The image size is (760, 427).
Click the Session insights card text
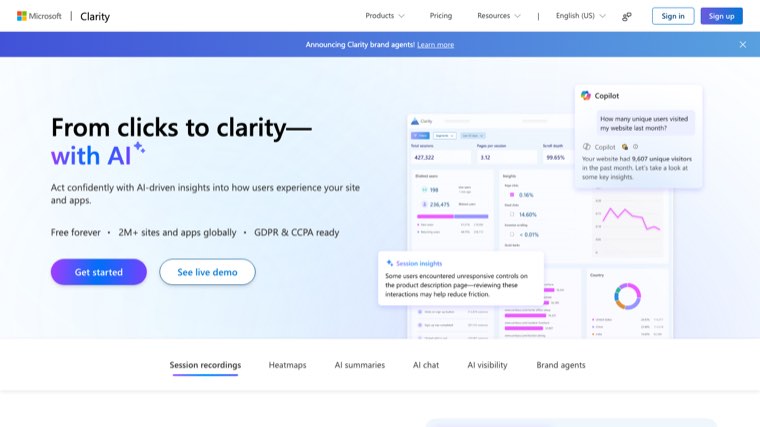457,285
